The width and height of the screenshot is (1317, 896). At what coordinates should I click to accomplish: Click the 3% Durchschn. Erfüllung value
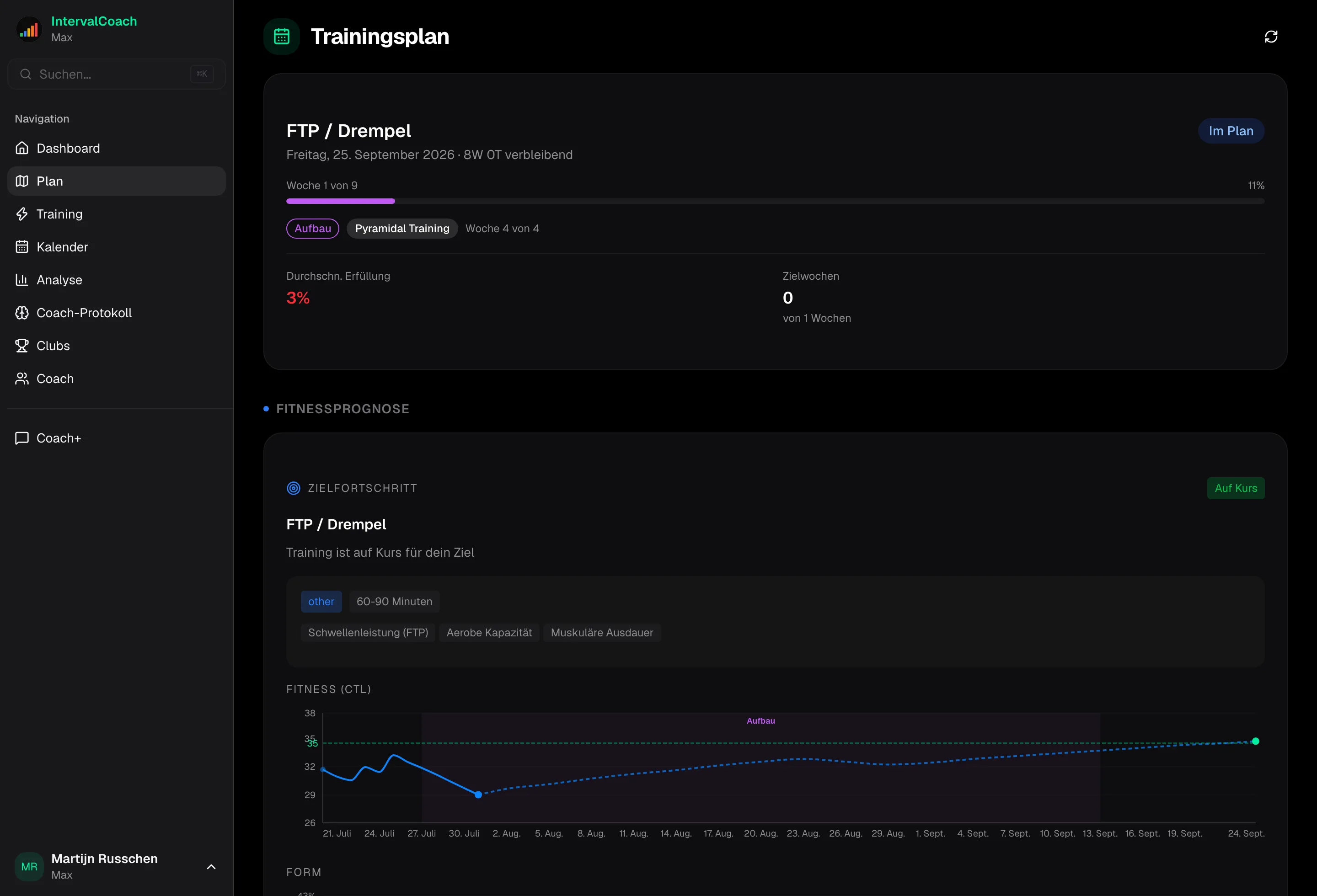point(298,298)
